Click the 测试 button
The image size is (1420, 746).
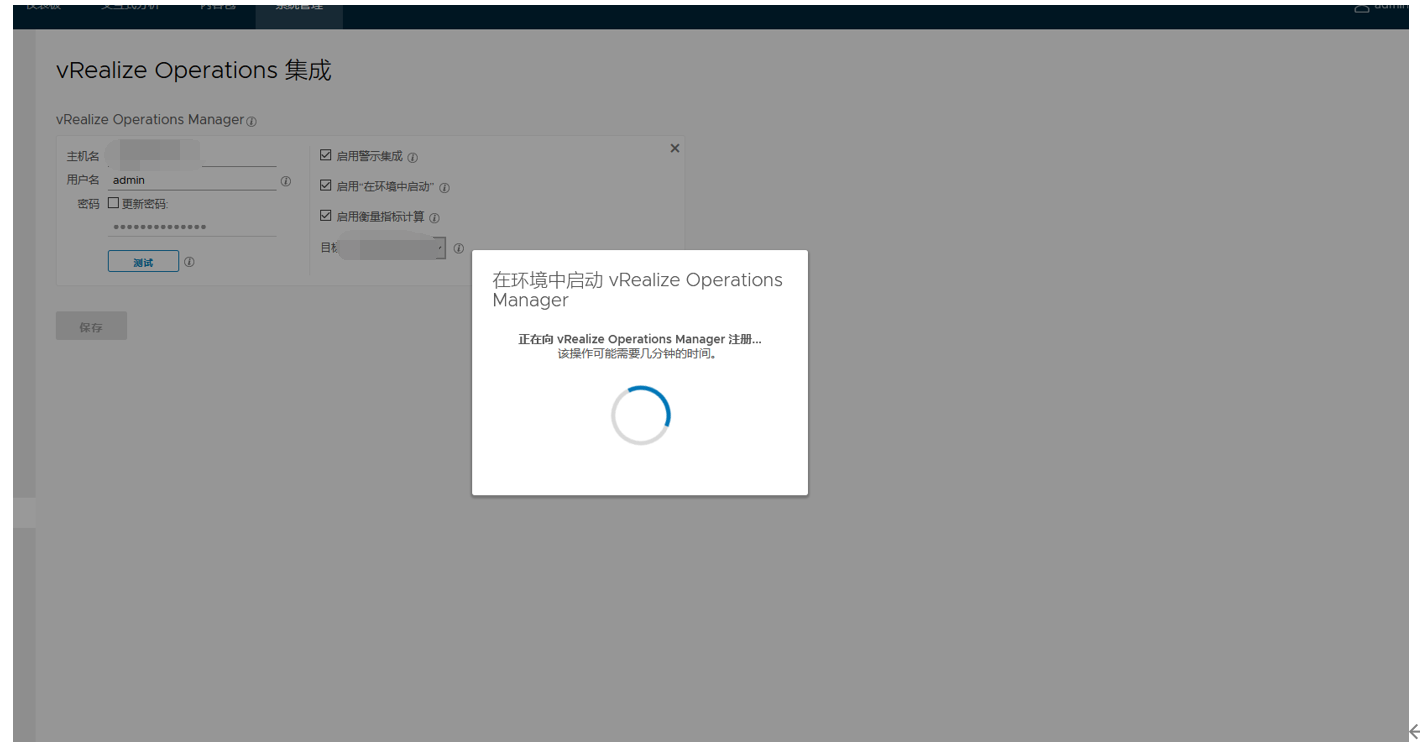click(x=142, y=261)
